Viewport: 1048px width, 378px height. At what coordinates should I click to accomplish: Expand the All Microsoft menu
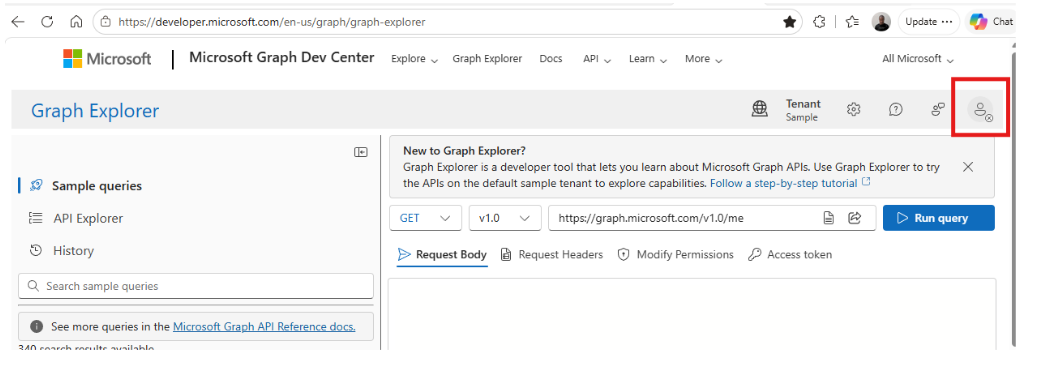click(x=917, y=59)
